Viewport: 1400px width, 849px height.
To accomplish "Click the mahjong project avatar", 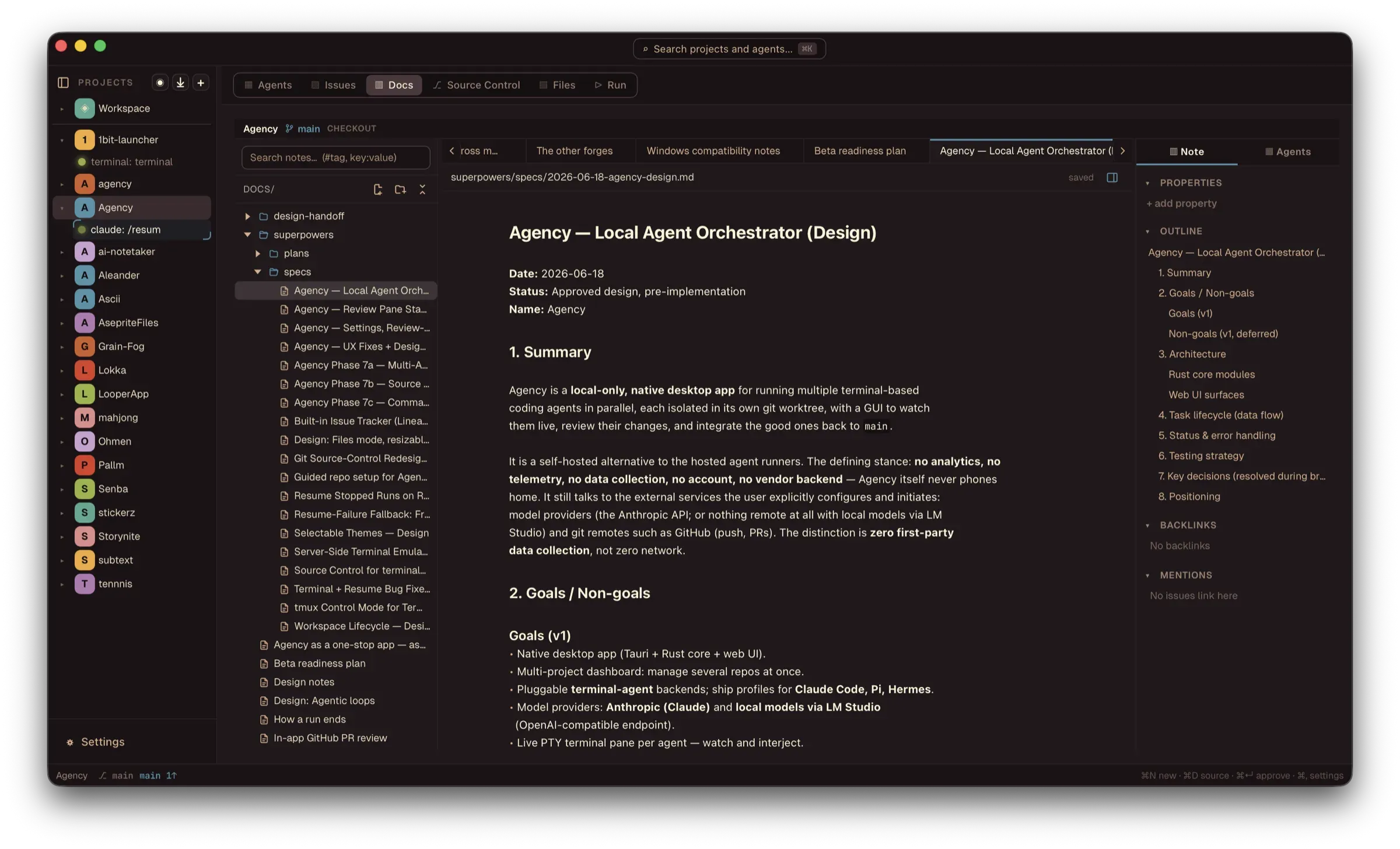I will (x=85, y=417).
